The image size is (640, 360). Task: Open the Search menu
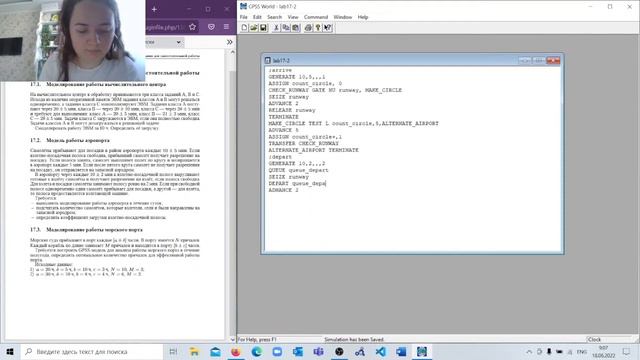pos(274,17)
